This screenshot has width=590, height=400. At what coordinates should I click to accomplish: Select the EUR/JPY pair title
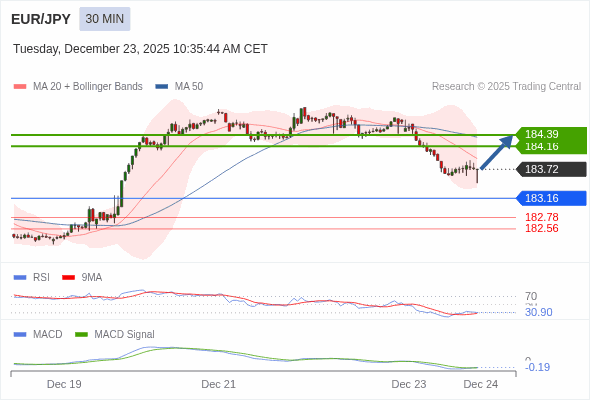point(41,19)
